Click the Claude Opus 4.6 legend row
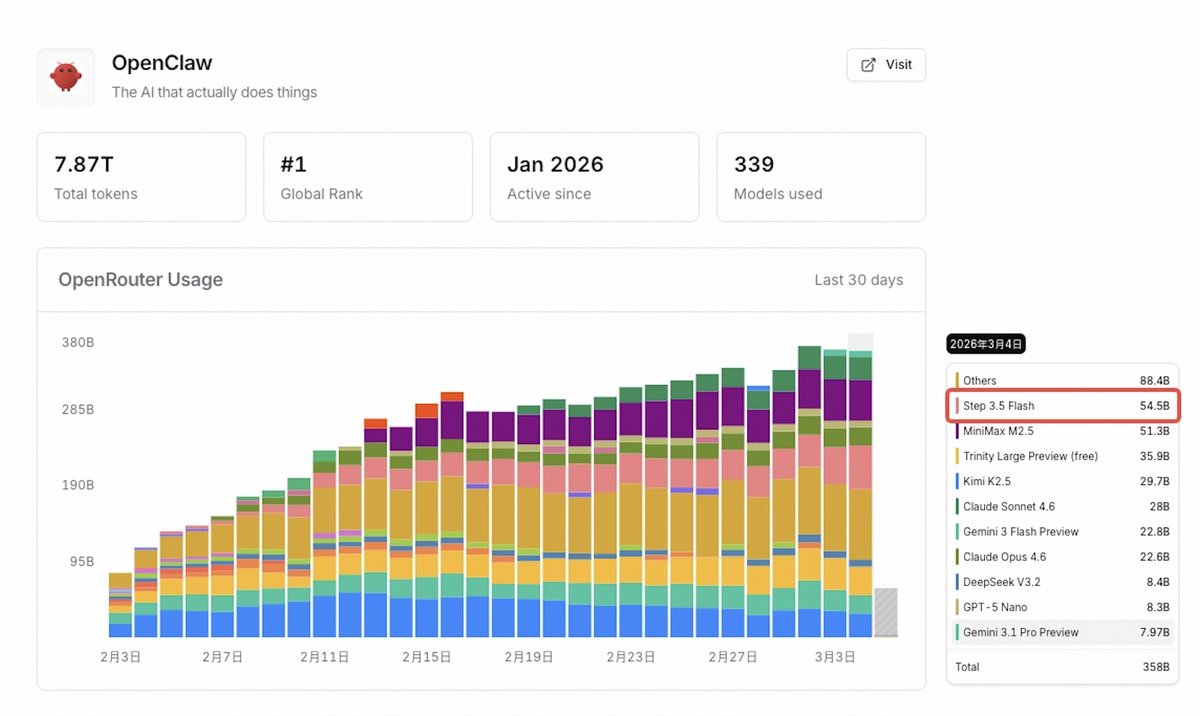Image resolution: width=1200 pixels, height=716 pixels. tap(1062, 557)
